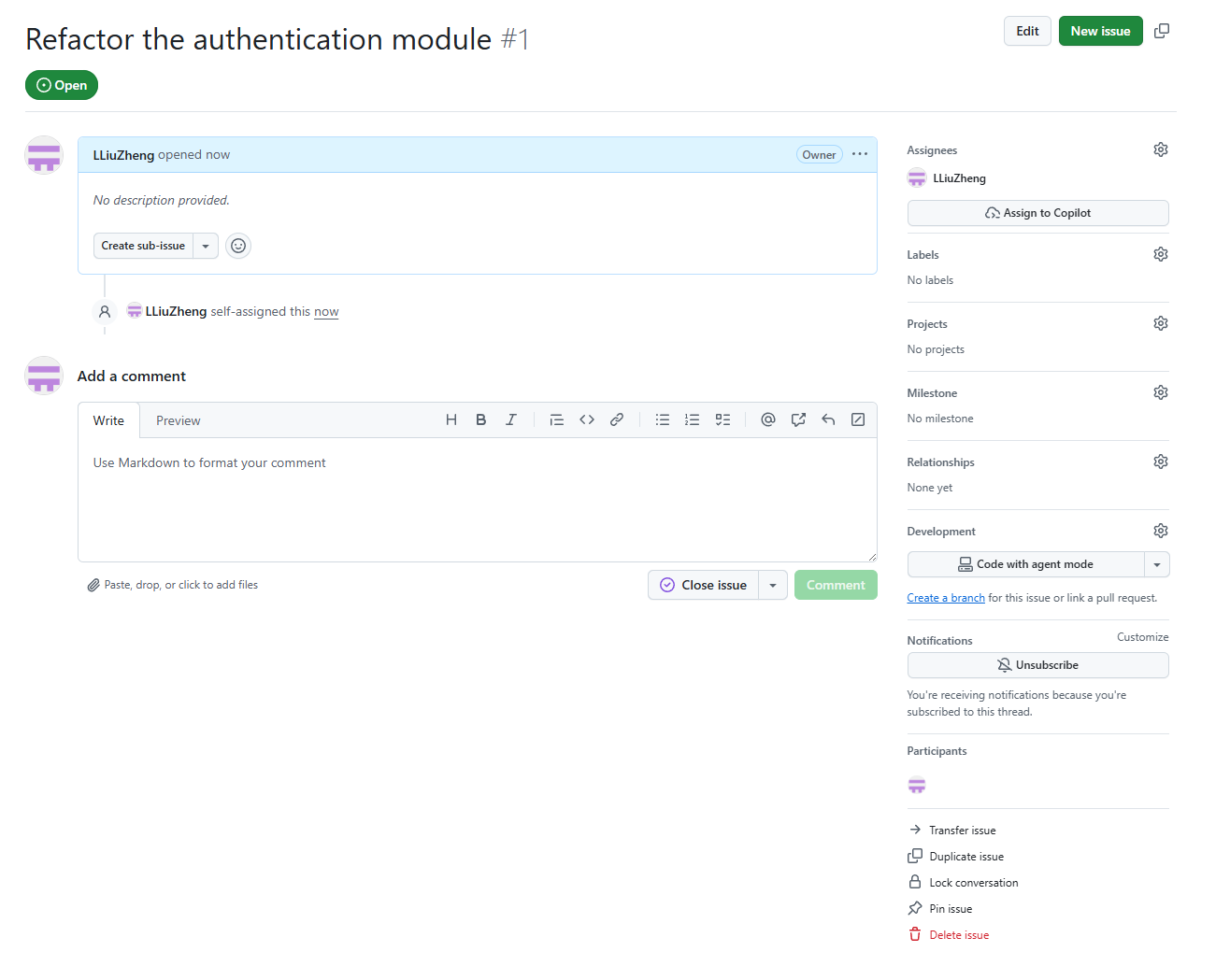Unsubscribe from issue notifications
1230x980 pixels.
(x=1037, y=664)
